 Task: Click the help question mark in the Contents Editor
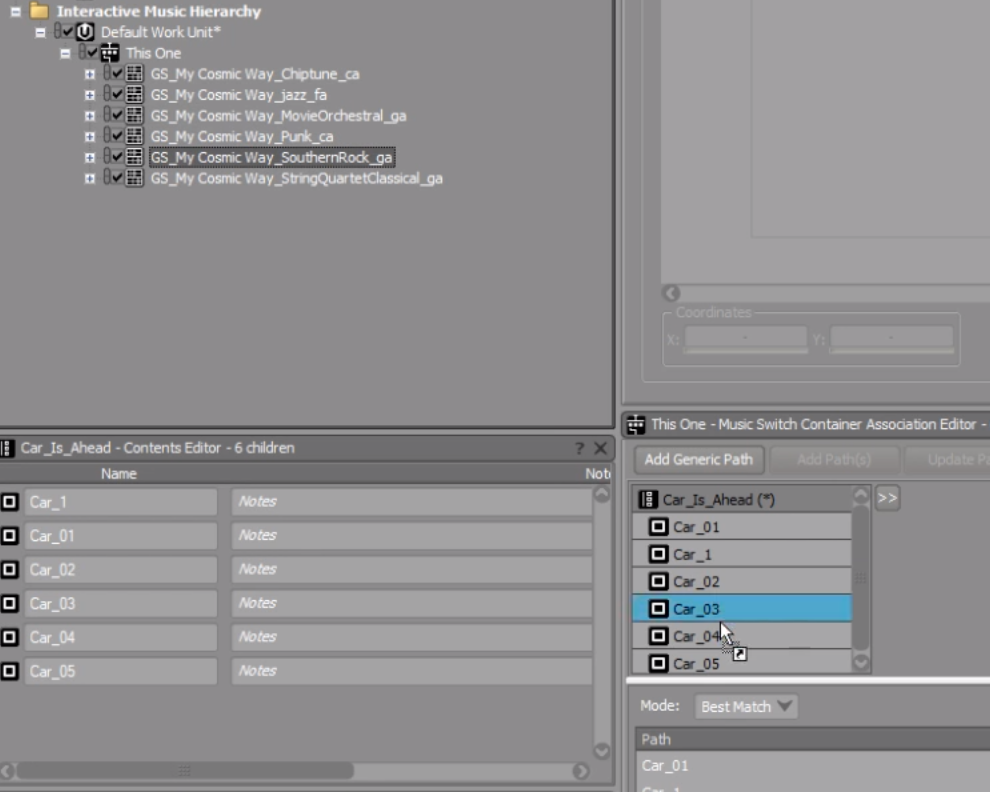(x=579, y=448)
